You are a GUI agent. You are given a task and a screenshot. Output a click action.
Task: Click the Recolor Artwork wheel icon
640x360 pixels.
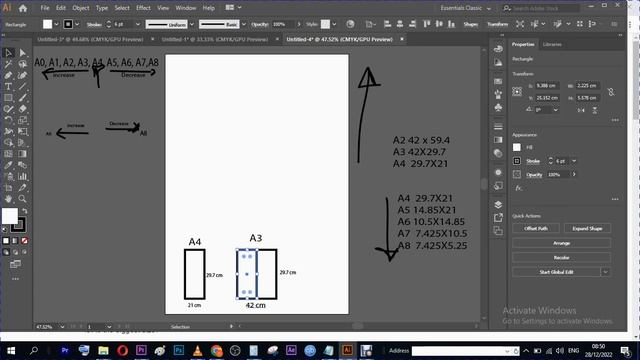point(350,24)
